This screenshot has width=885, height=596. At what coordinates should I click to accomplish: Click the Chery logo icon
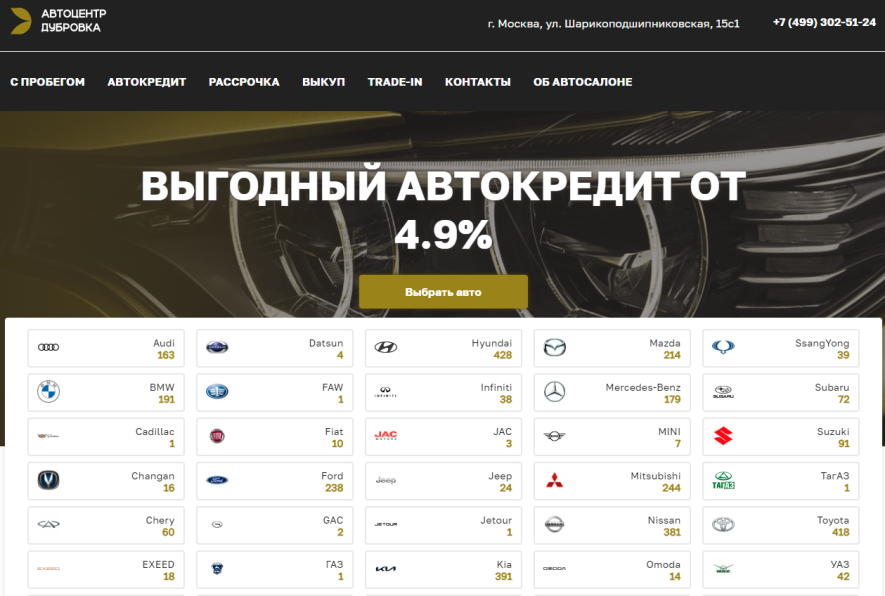coord(48,524)
